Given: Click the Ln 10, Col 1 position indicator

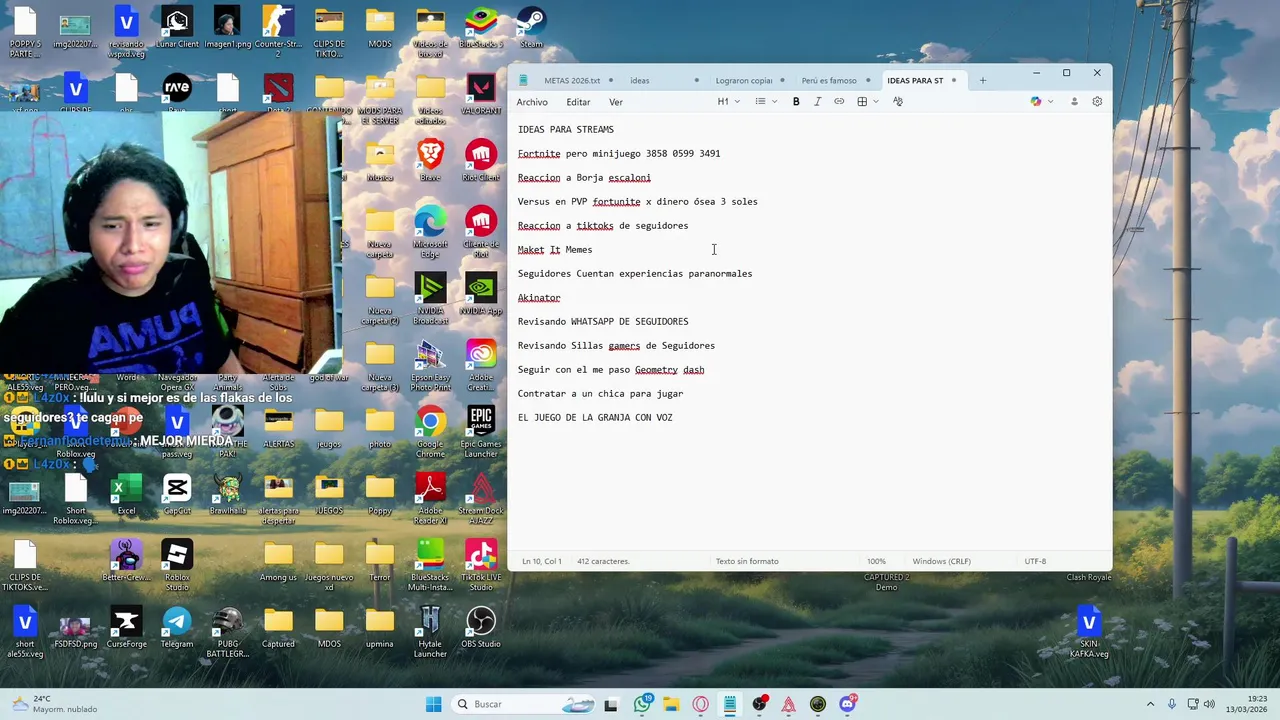Looking at the screenshot, I should (x=541, y=561).
